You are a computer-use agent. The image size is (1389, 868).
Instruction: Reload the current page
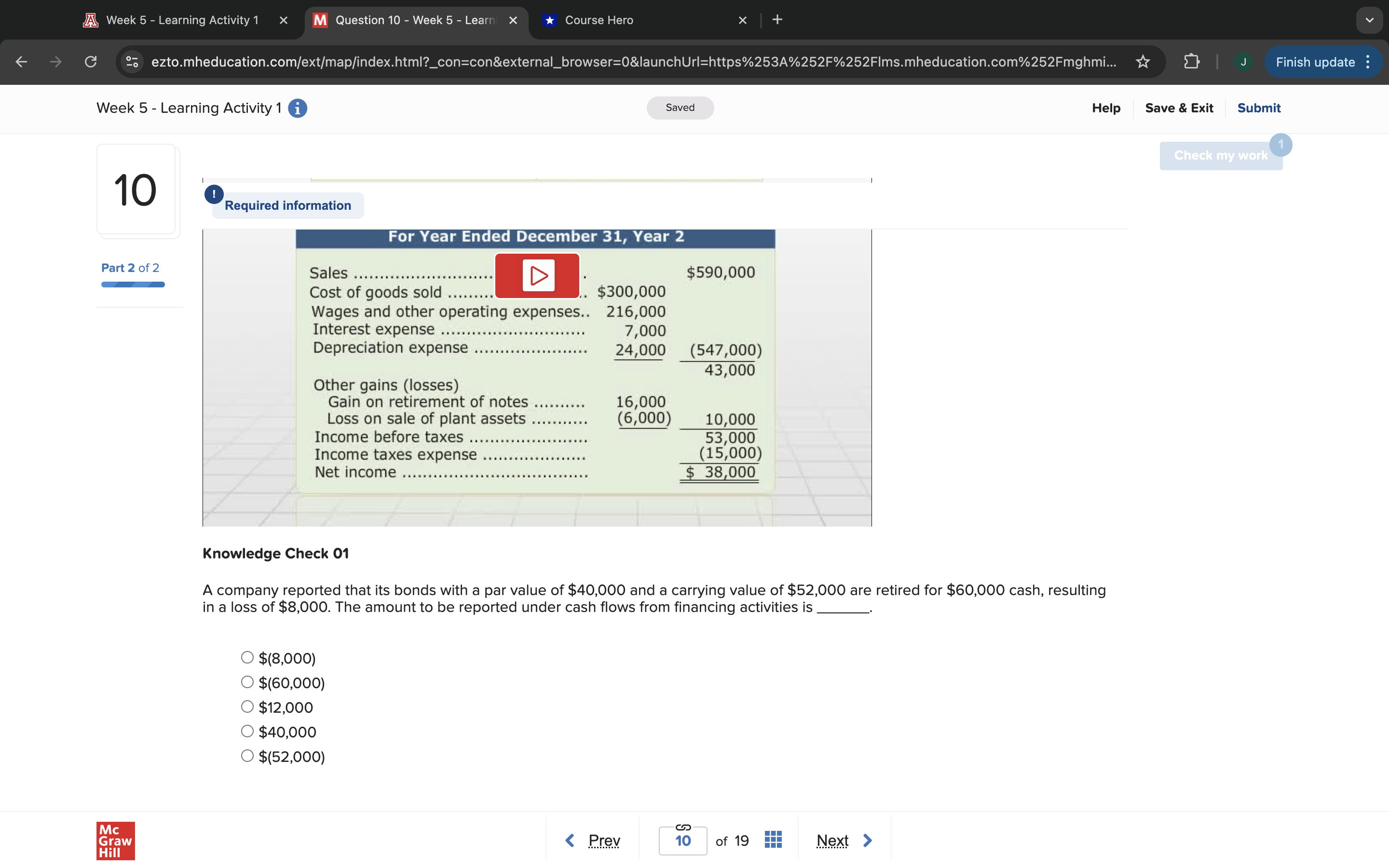click(91, 62)
